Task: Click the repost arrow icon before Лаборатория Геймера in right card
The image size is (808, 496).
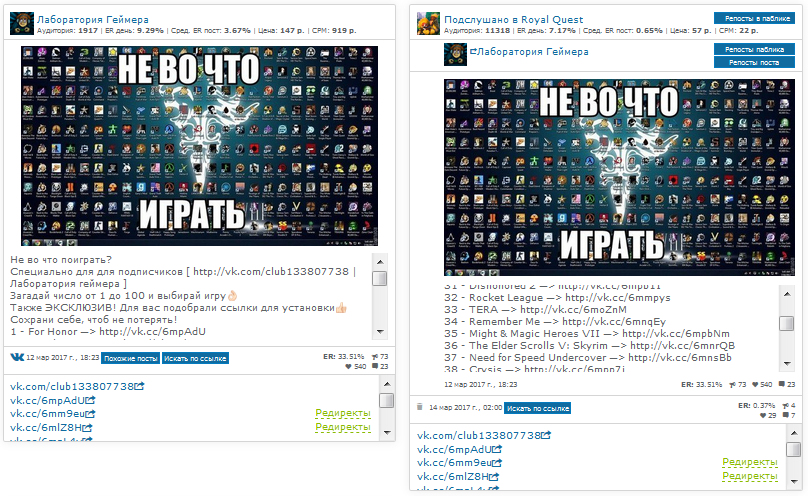Action: 473,52
